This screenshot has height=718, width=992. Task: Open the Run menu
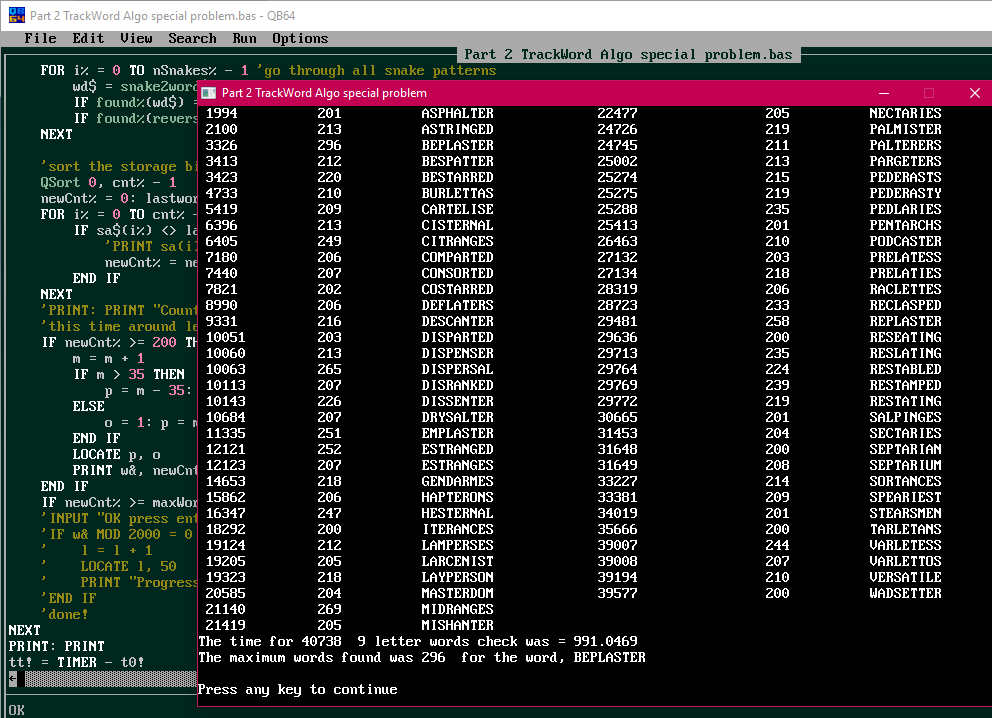click(x=244, y=39)
